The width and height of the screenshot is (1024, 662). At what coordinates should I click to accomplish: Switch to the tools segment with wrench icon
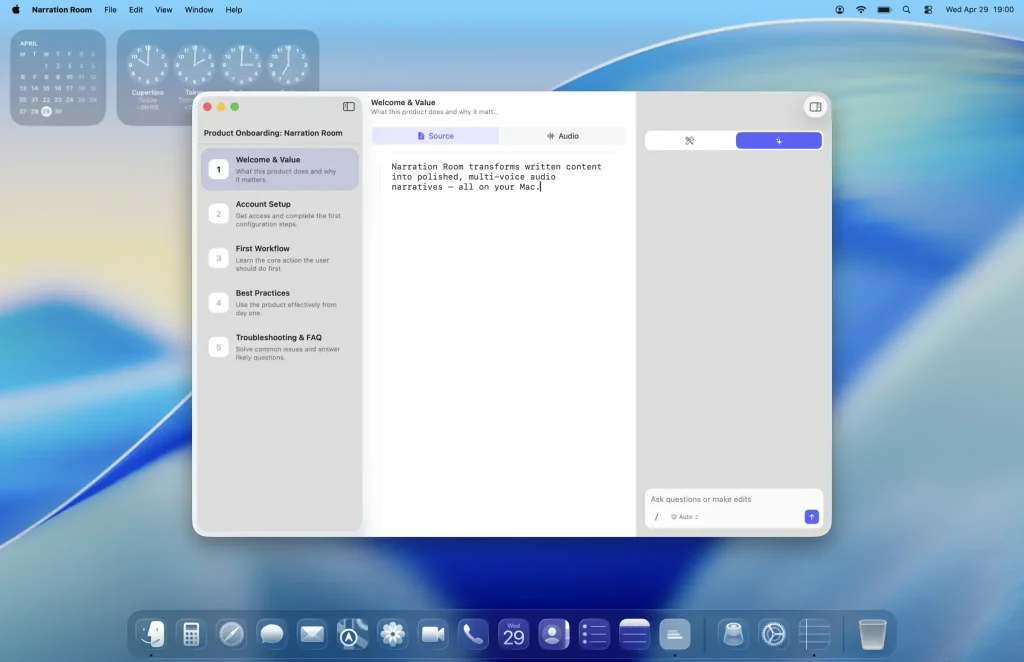[690, 140]
